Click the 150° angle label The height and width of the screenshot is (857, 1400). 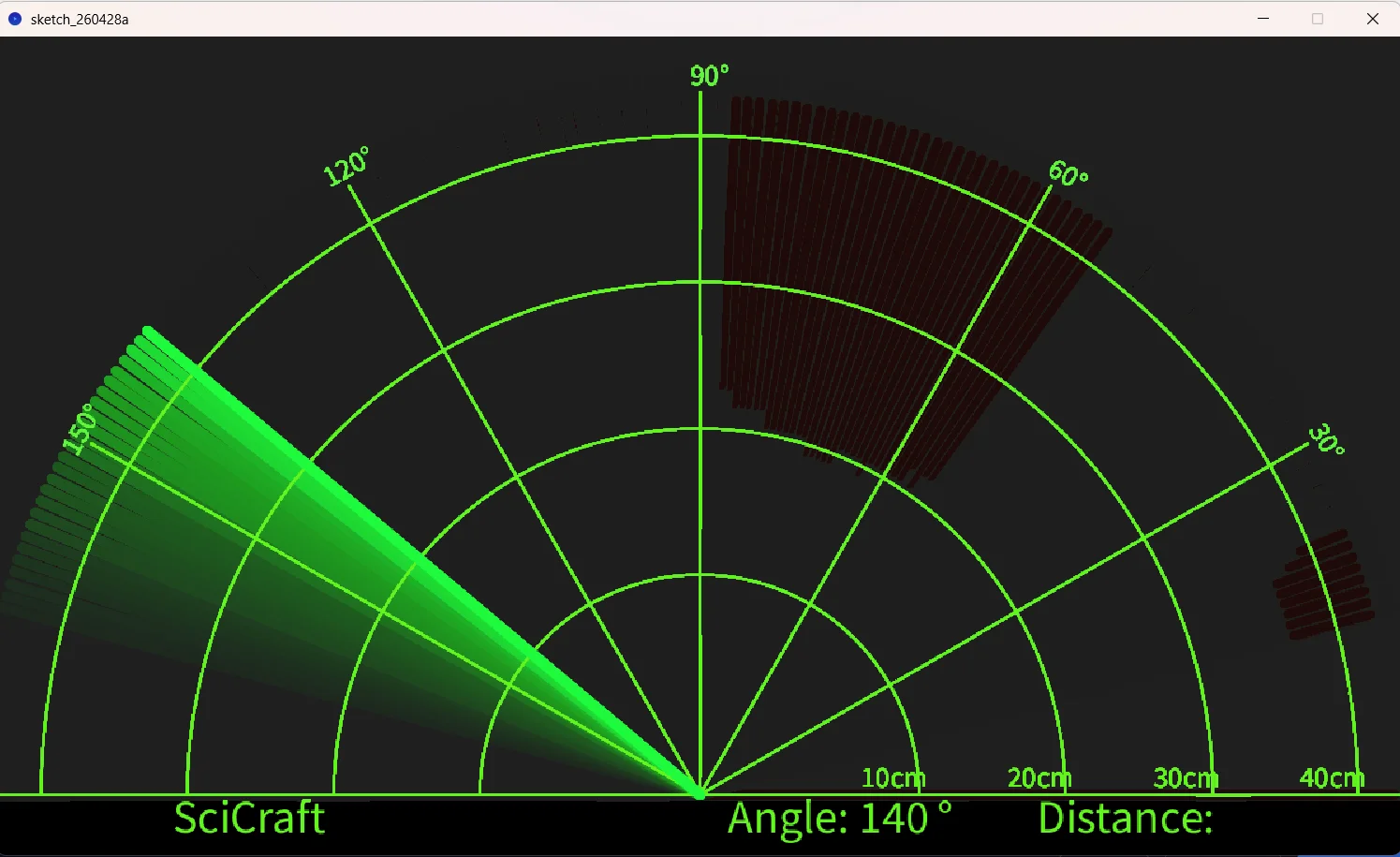click(x=81, y=429)
